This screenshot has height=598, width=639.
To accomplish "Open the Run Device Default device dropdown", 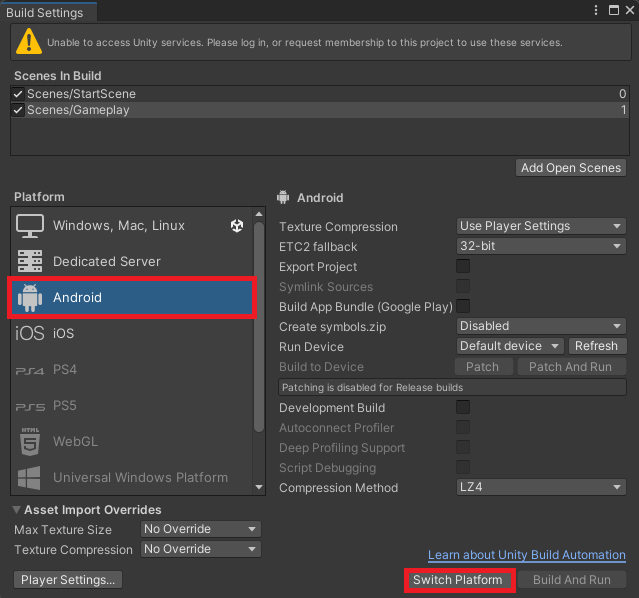I will click(510, 346).
